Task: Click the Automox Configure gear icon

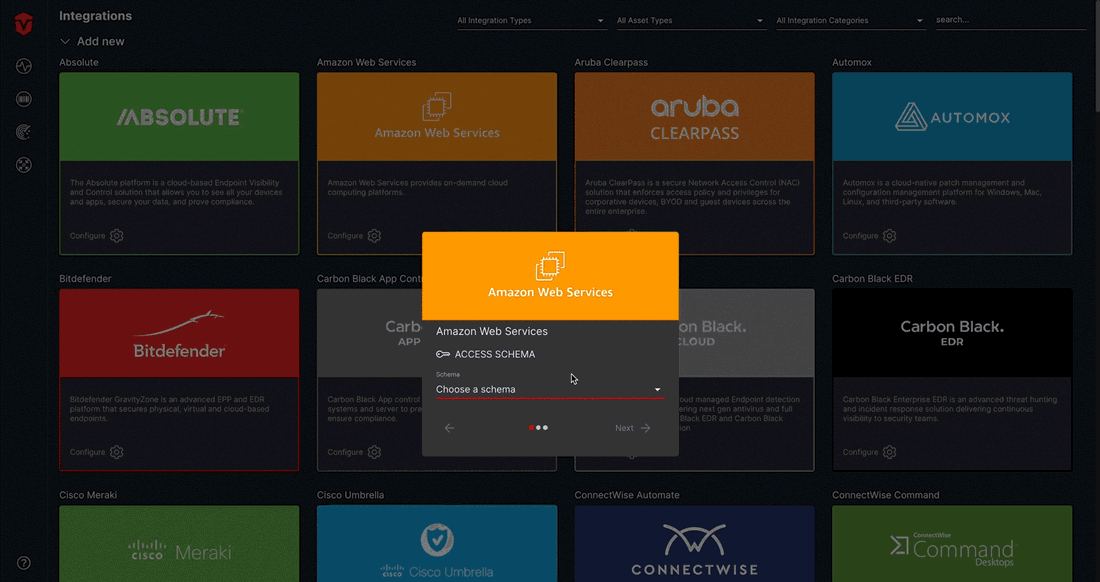Action: (x=890, y=236)
